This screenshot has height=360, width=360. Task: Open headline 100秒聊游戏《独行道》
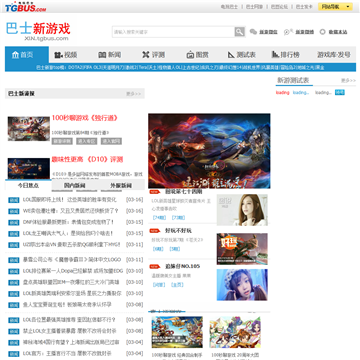pyautogui.click(x=85, y=118)
